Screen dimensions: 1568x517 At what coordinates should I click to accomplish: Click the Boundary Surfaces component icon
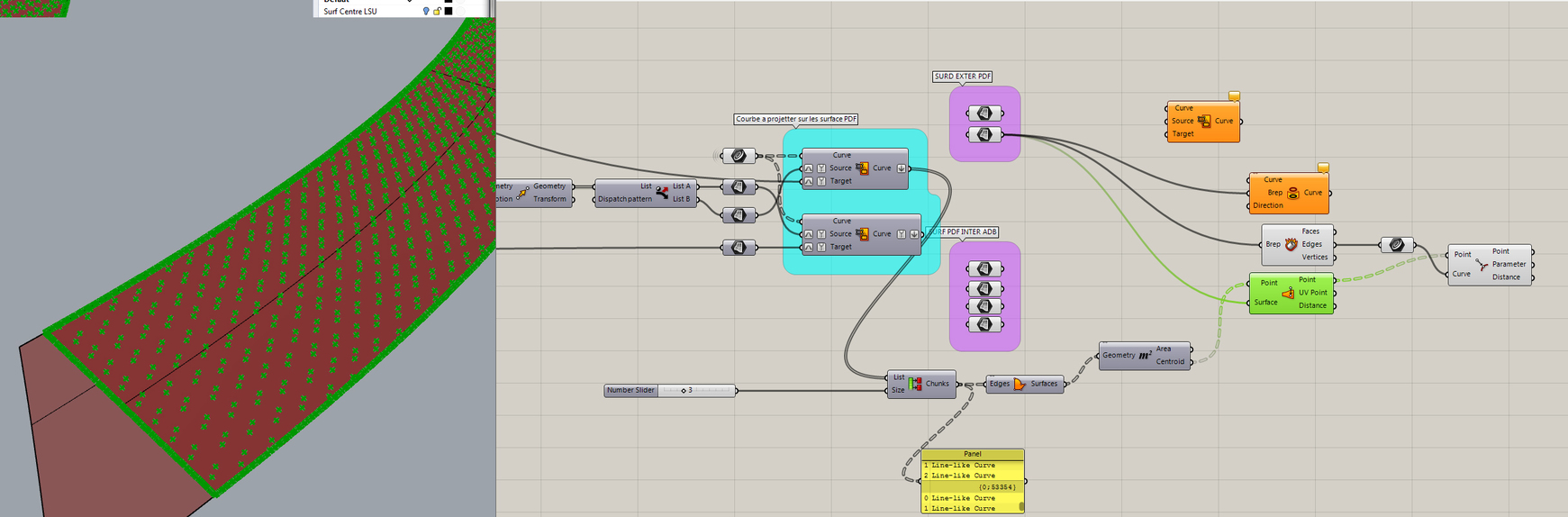click(x=1020, y=384)
